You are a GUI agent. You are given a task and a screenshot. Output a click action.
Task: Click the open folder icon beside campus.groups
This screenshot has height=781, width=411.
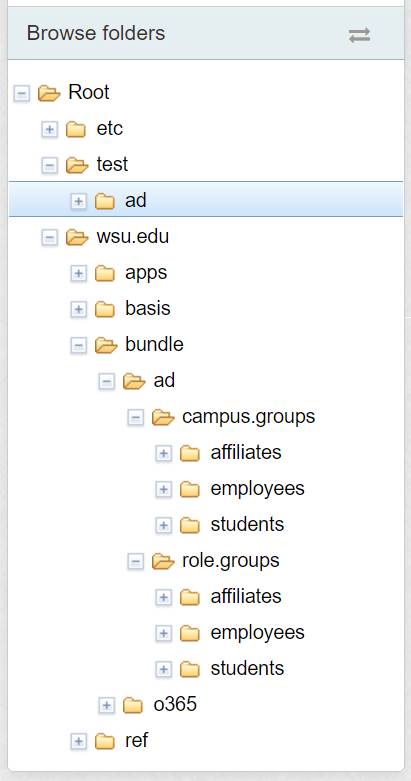[163, 417]
